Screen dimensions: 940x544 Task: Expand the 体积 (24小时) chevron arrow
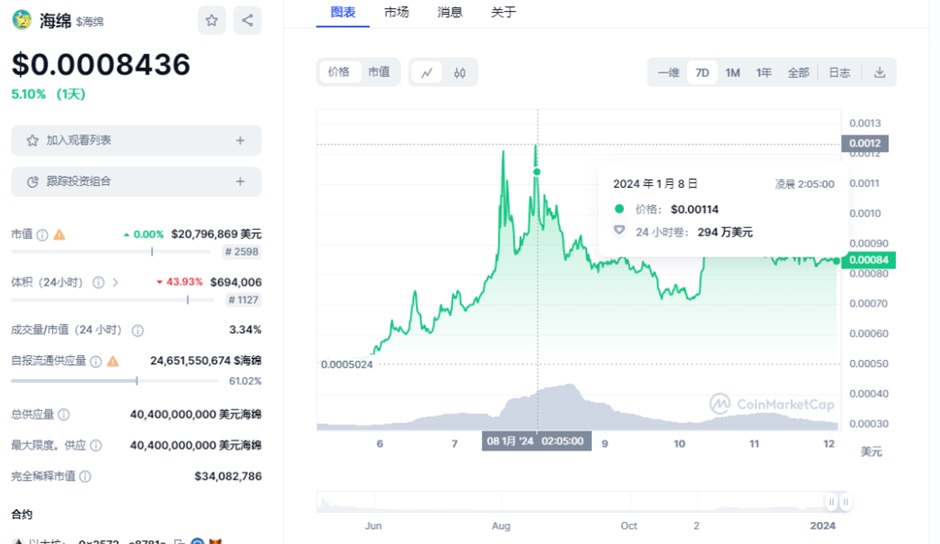tap(116, 282)
